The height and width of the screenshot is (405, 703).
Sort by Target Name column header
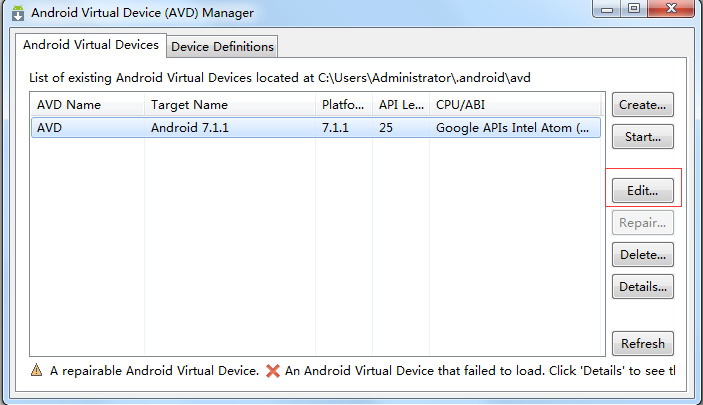(x=230, y=105)
